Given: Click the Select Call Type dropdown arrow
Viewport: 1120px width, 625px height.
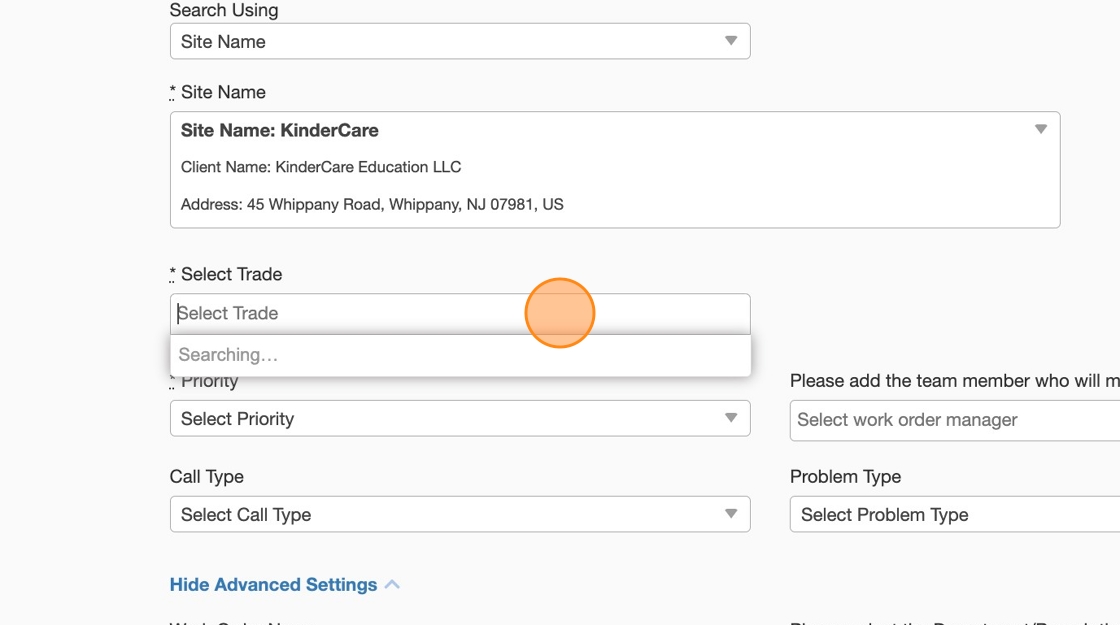Looking at the screenshot, I should pos(731,514).
